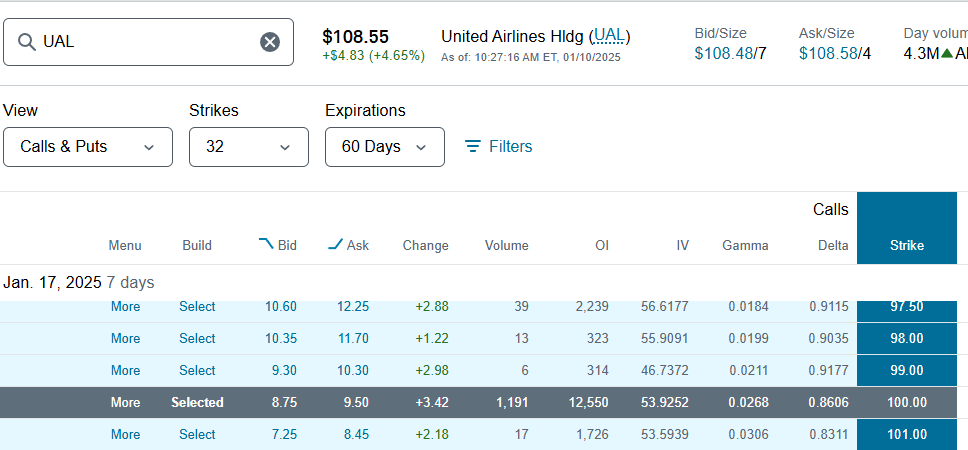Clear the UAL symbol search
The width and height of the screenshot is (968, 450).
pyautogui.click(x=270, y=42)
